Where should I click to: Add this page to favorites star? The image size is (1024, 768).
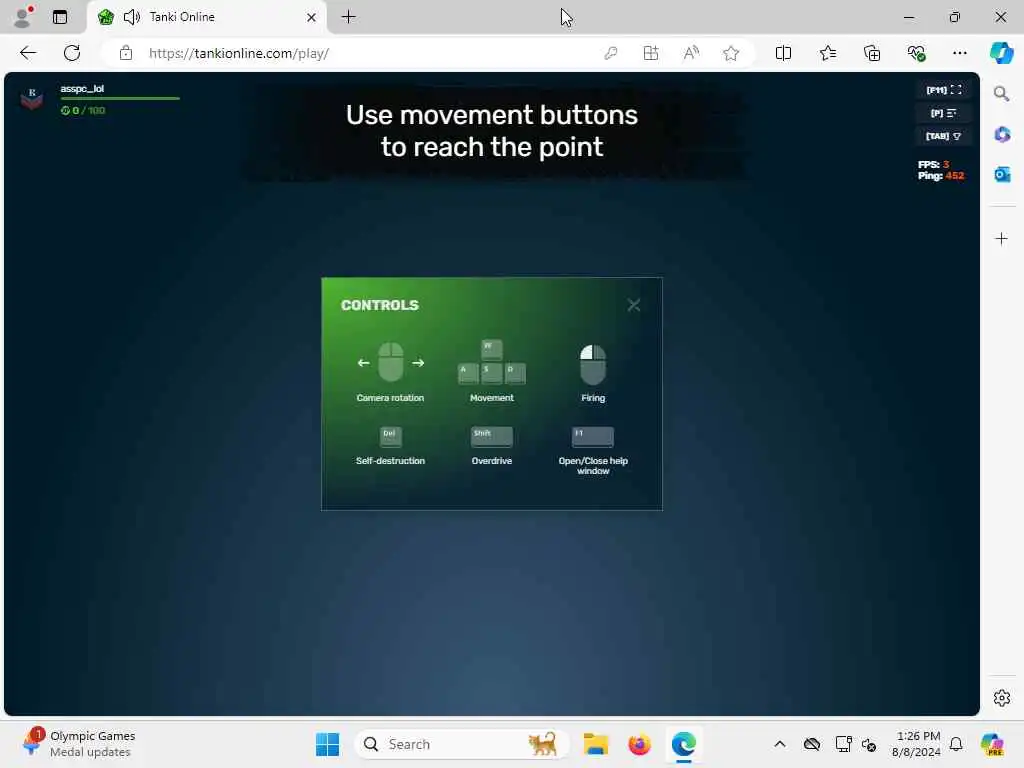(x=731, y=54)
